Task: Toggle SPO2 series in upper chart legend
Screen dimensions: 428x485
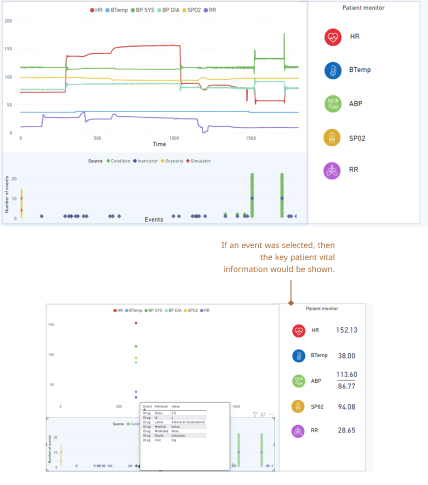Action: click(x=192, y=10)
